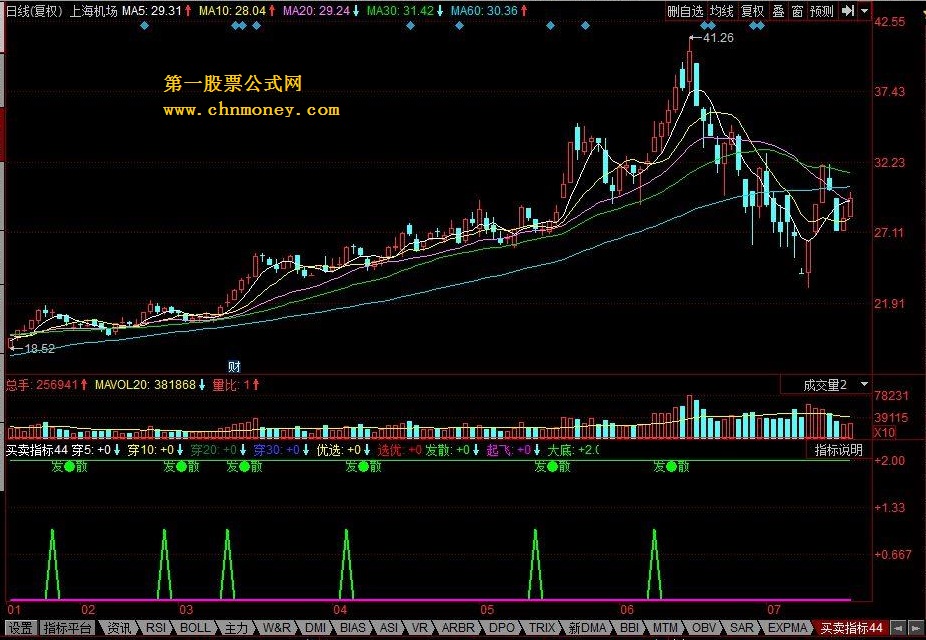Click the 设置 settings button
This screenshot has height=640, width=926.
pyautogui.click(x=19, y=628)
